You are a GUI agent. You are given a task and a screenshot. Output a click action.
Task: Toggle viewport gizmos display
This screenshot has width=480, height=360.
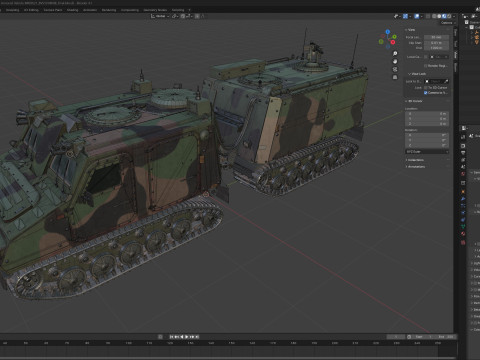click(x=405, y=16)
